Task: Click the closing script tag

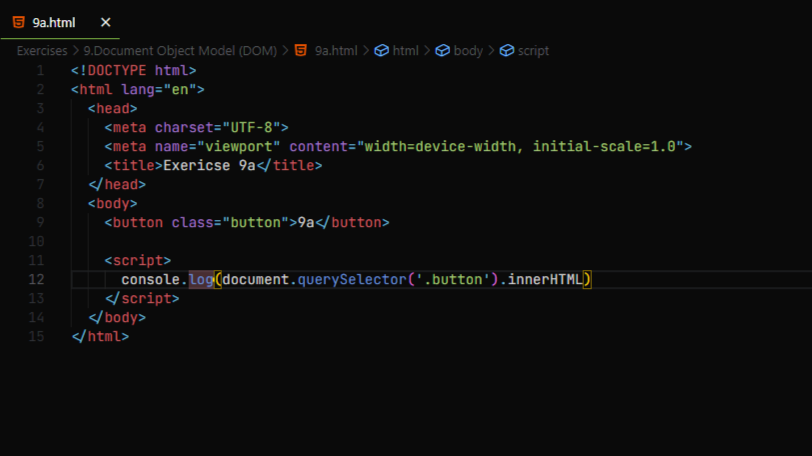Action: pos(142,299)
